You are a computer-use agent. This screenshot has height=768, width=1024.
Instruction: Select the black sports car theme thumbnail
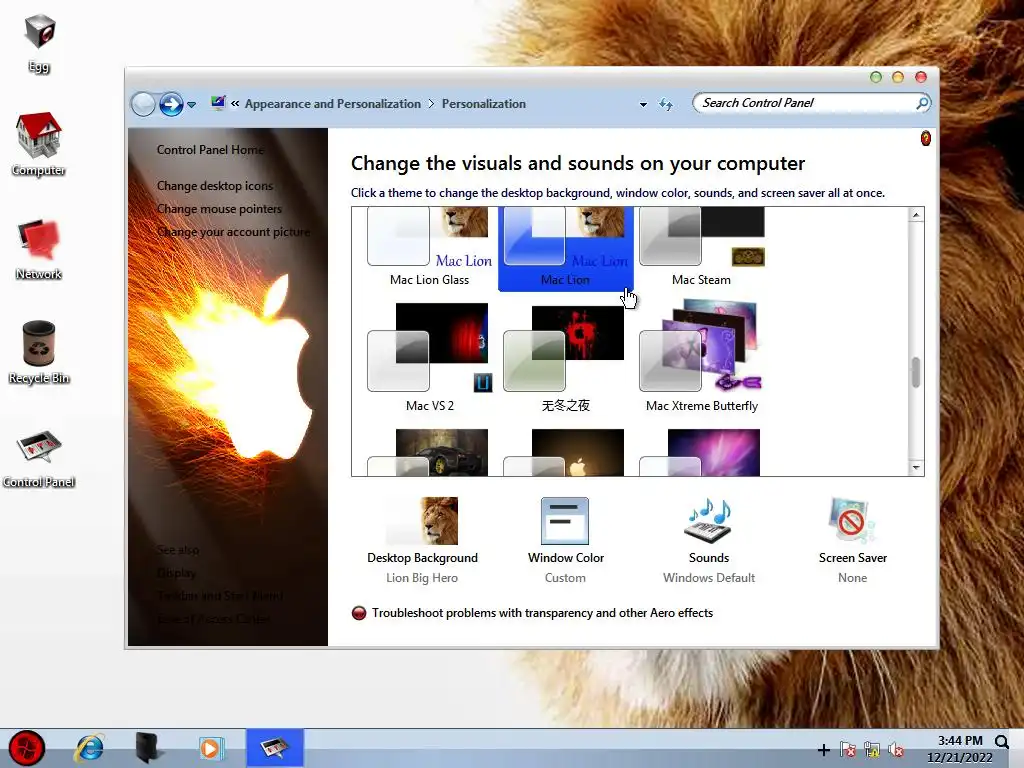point(429,452)
